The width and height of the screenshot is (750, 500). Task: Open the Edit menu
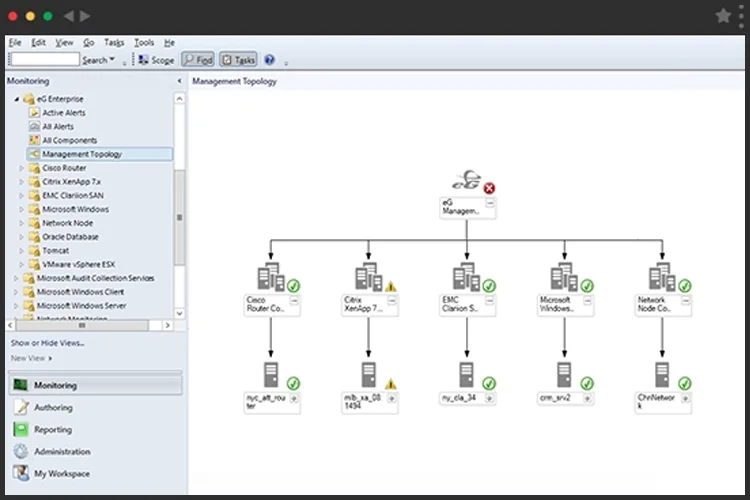point(38,43)
